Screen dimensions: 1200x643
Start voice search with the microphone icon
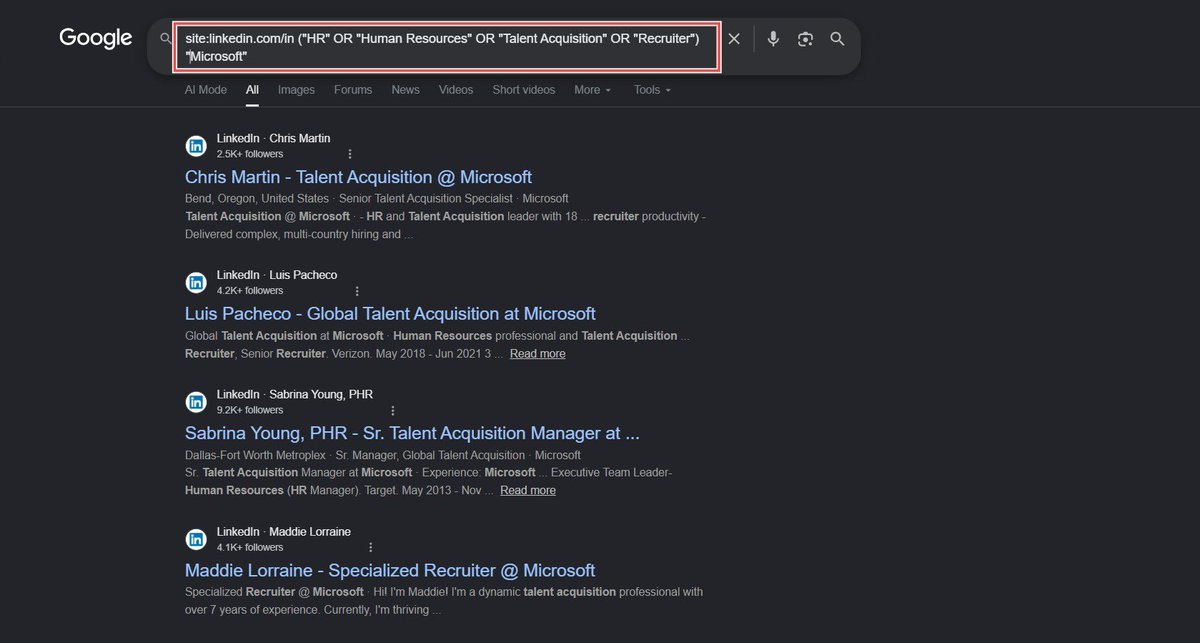pos(773,39)
